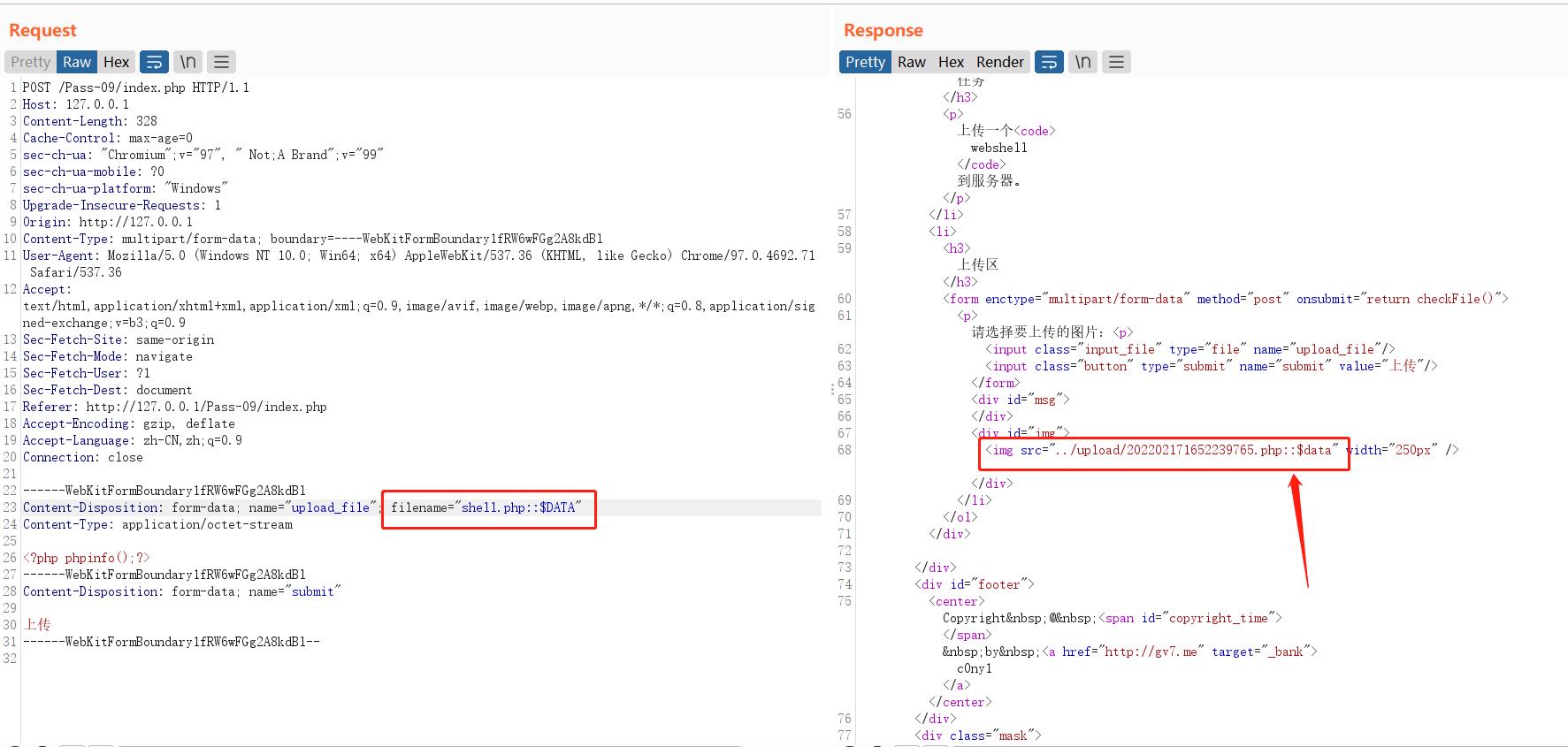
Task: Click the http://gv7.me href line in Response
Action: [x=1180, y=652]
